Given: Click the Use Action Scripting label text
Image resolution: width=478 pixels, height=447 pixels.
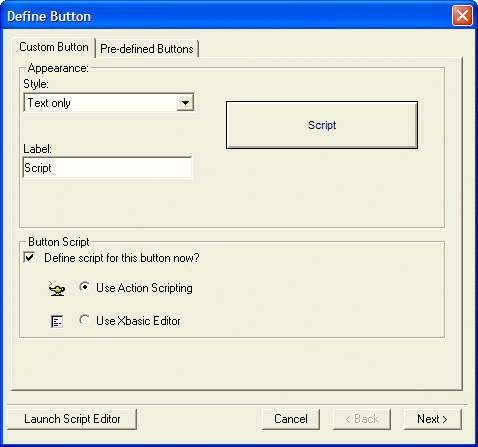Looking at the screenshot, I should tap(144, 288).
